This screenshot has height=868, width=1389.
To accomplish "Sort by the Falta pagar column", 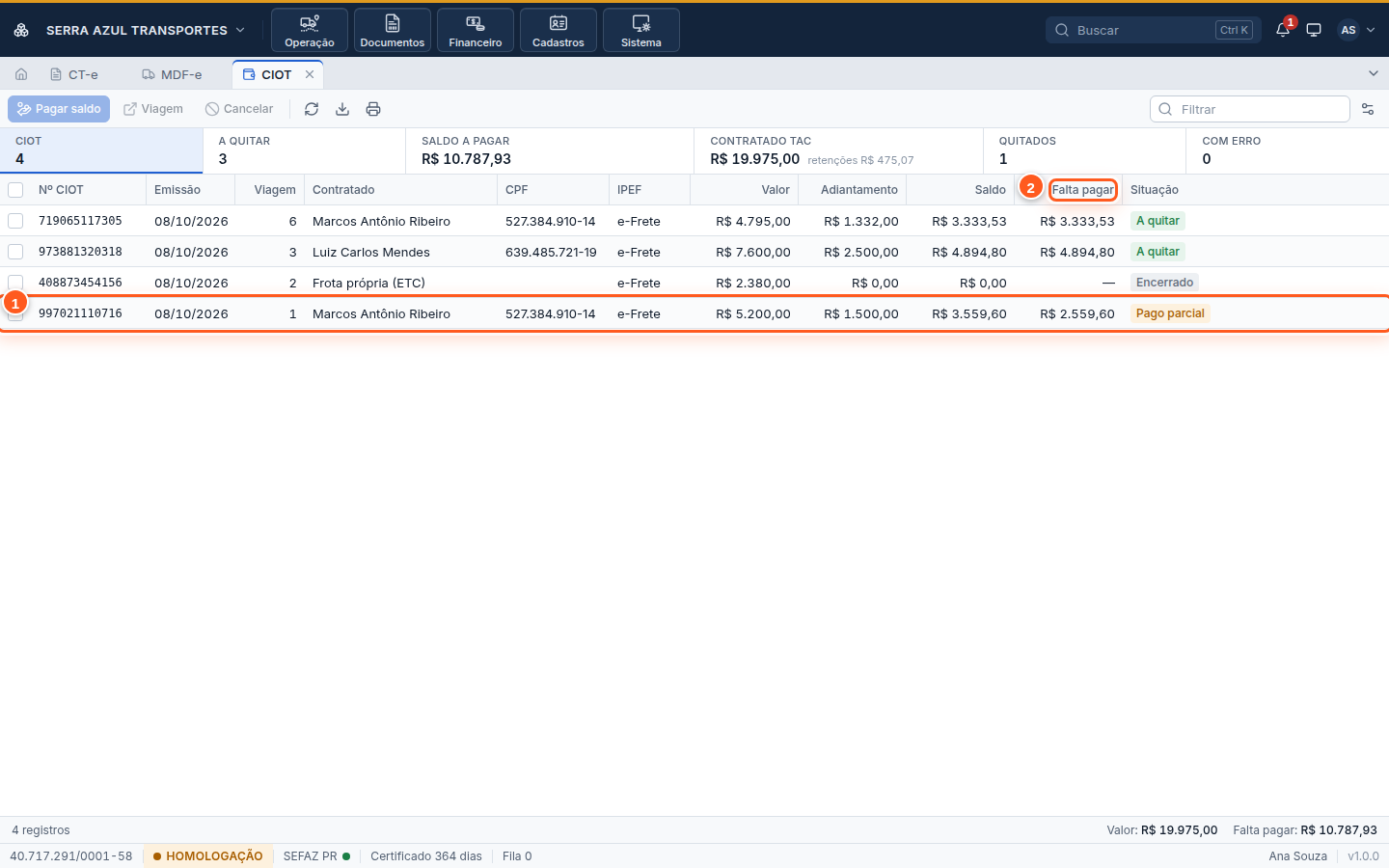I will coord(1082,190).
